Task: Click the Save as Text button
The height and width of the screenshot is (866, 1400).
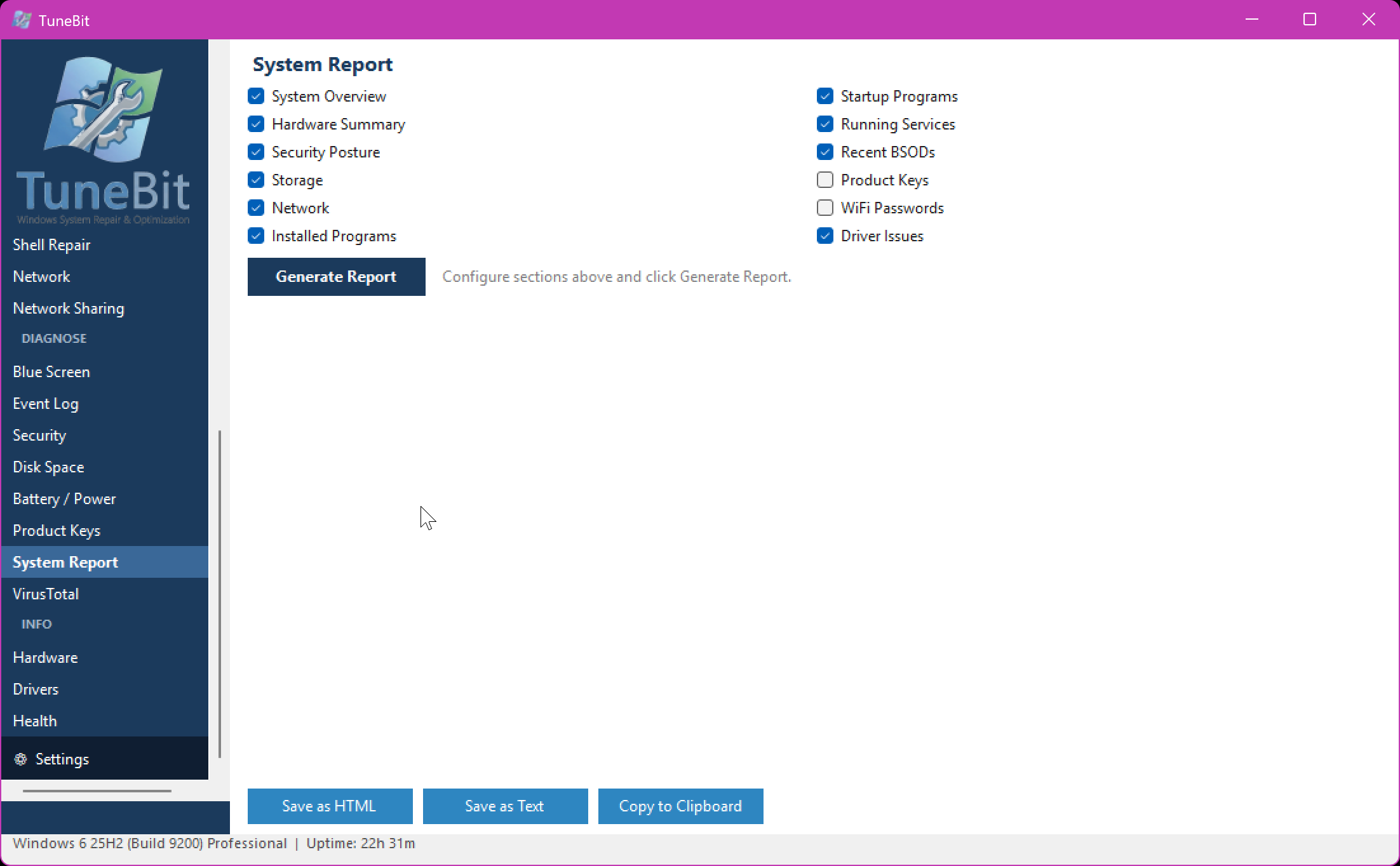Action: (505, 806)
